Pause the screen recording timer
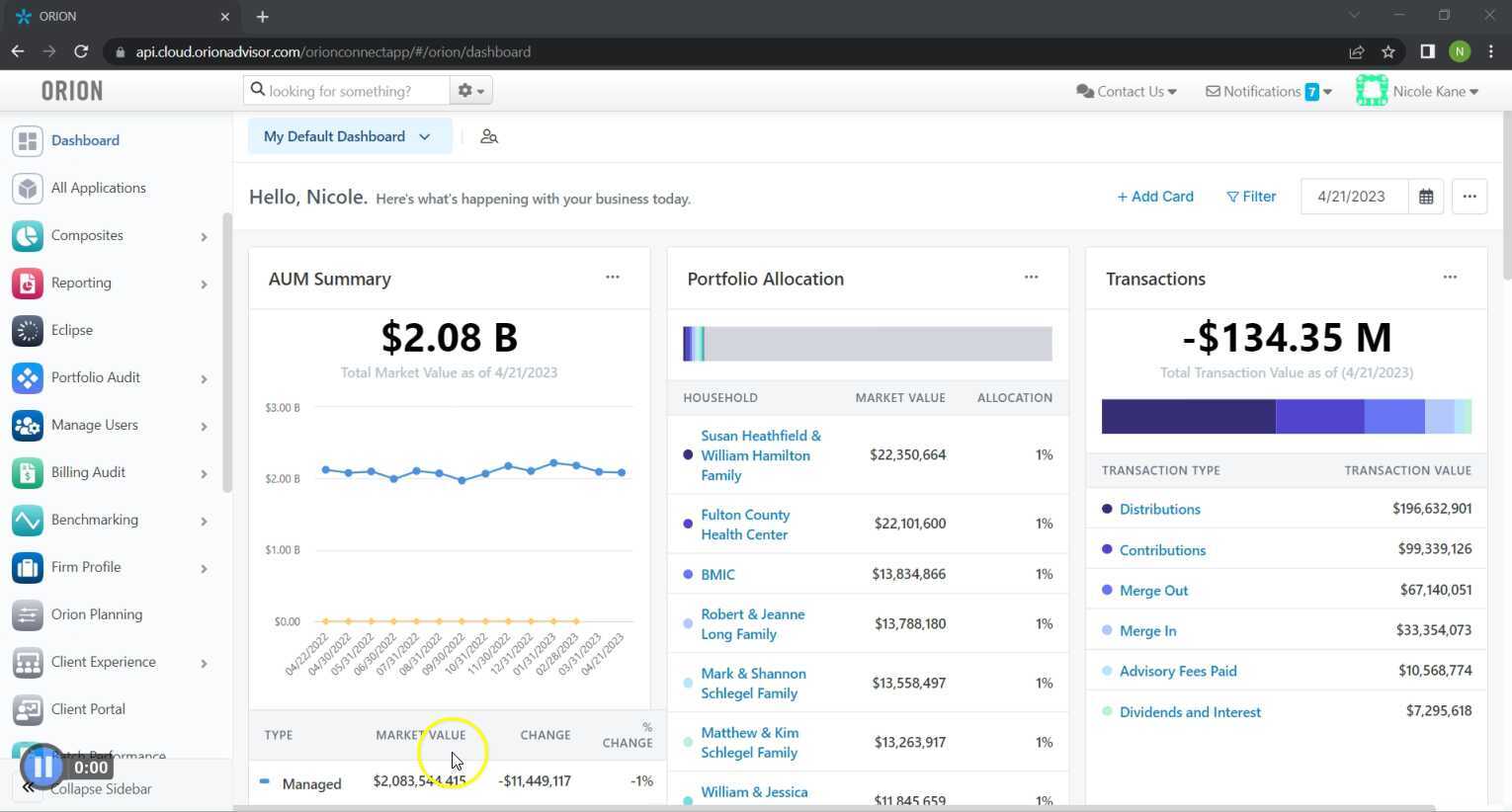 click(x=43, y=766)
